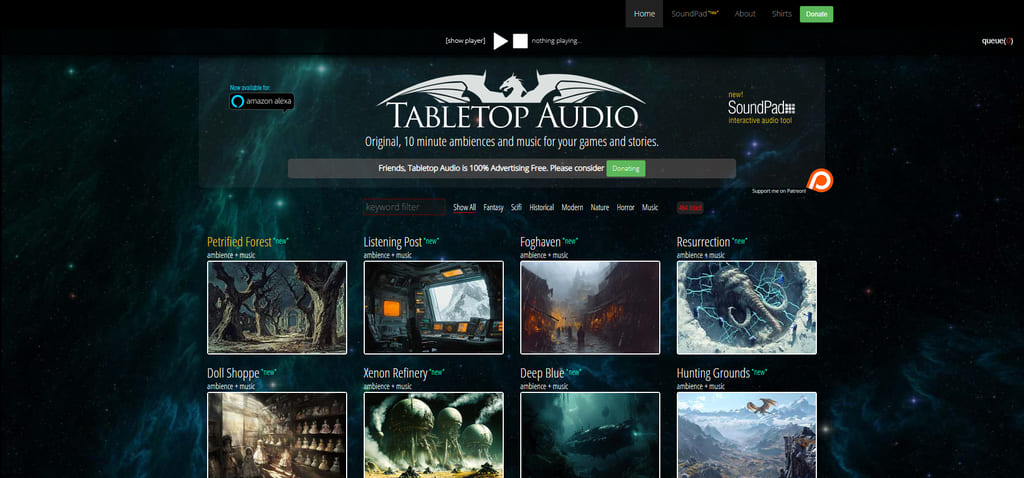
Task: Open the Patreon support icon
Action: pos(820,180)
